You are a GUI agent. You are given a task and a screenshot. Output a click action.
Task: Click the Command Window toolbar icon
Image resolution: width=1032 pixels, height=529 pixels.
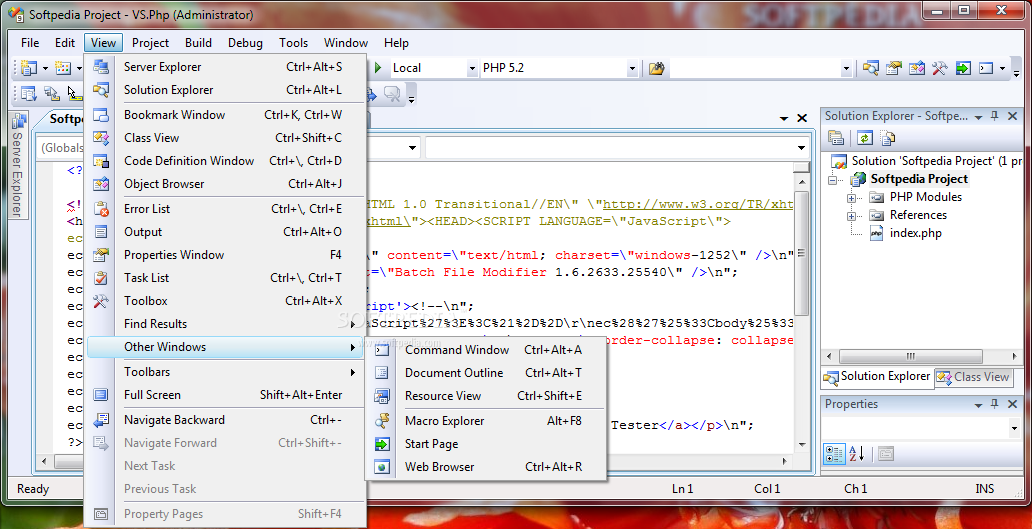pyautogui.click(x=986, y=68)
